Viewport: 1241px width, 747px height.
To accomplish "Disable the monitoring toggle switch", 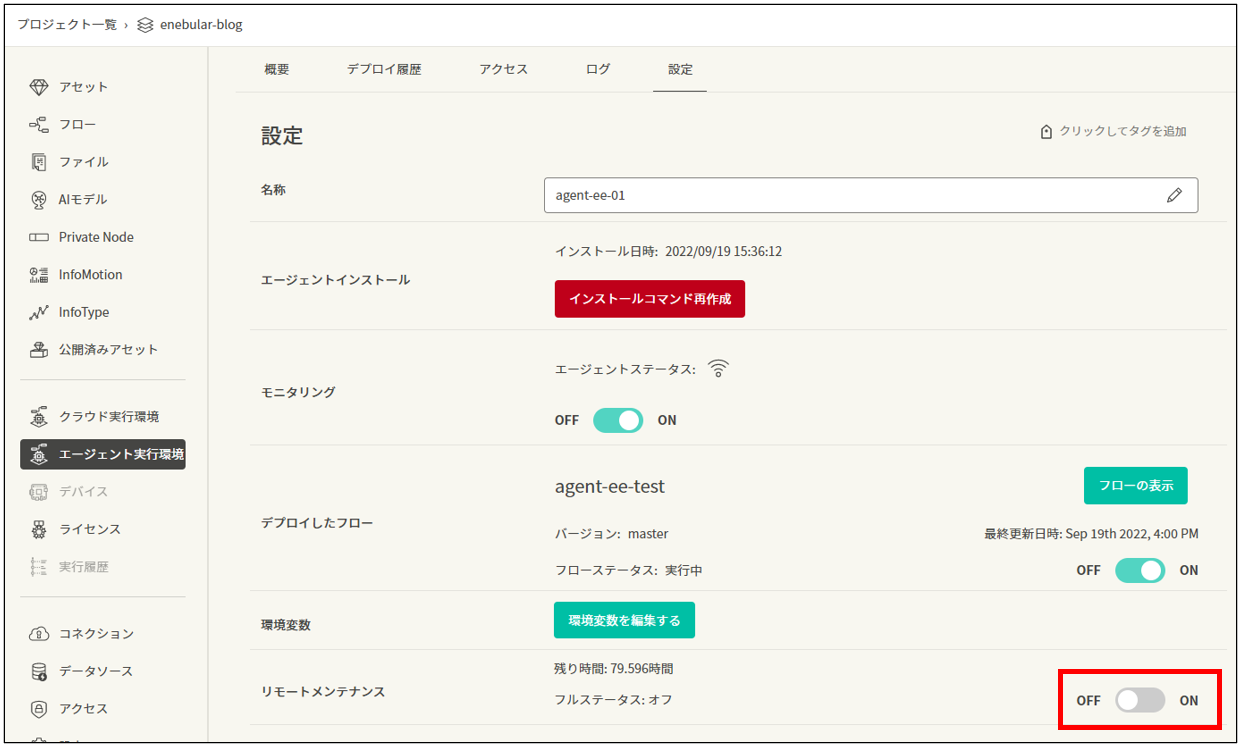I will (617, 420).
